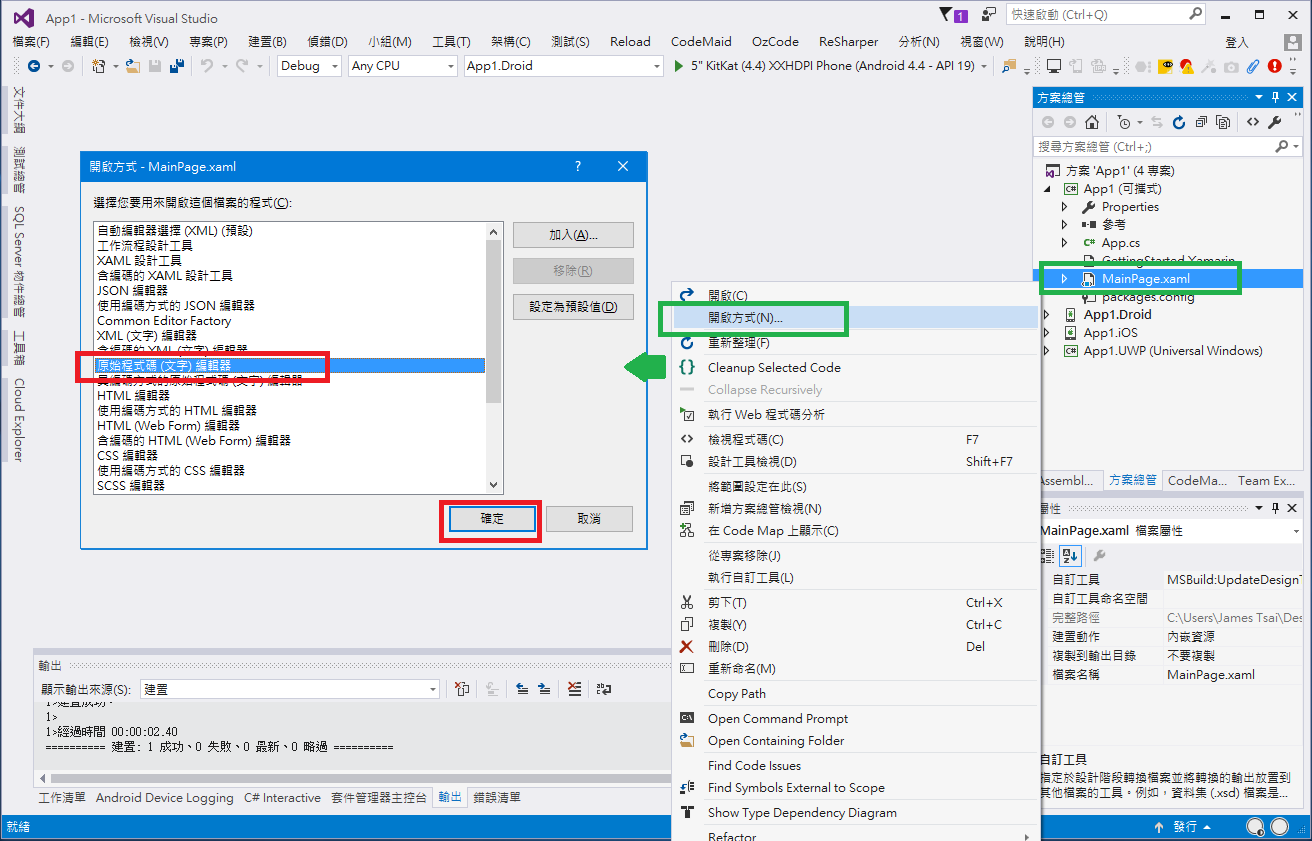The width and height of the screenshot is (1312, 841).
Task: Select MainPage.xaml in Solution Explorer
Action: tap(1146, 279)
